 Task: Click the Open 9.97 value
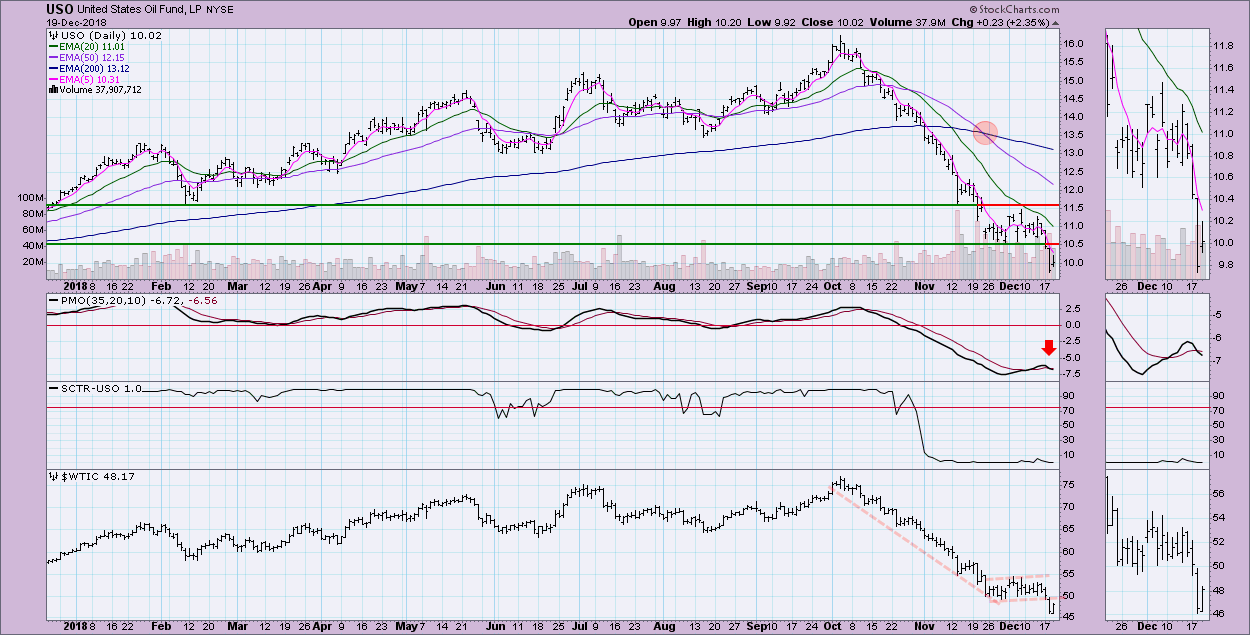point(656,22)
